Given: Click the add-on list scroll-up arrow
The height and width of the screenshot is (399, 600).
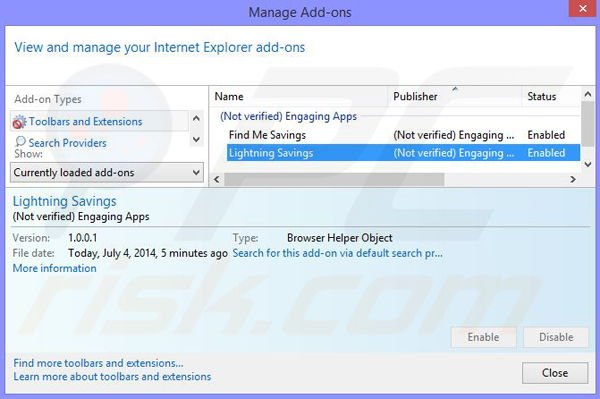Looking at the screenshot, I should tap(588, 94).
